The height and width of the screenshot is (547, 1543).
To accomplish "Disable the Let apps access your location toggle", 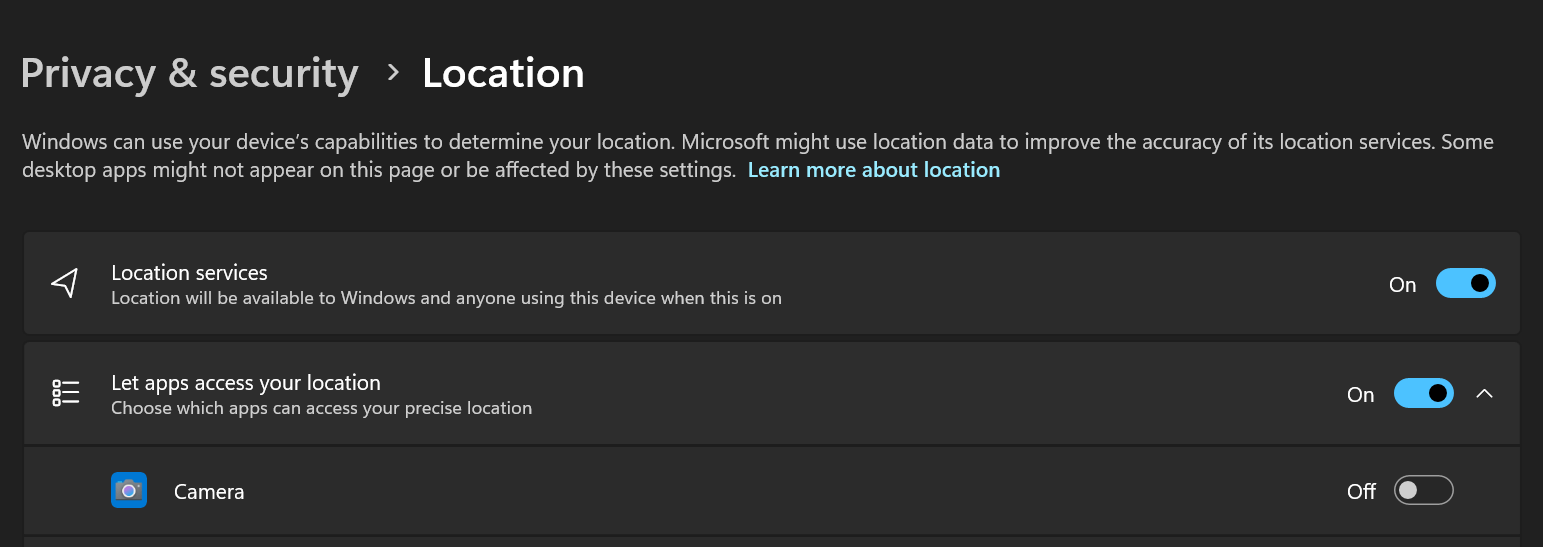I will (x=1423, y=394).
